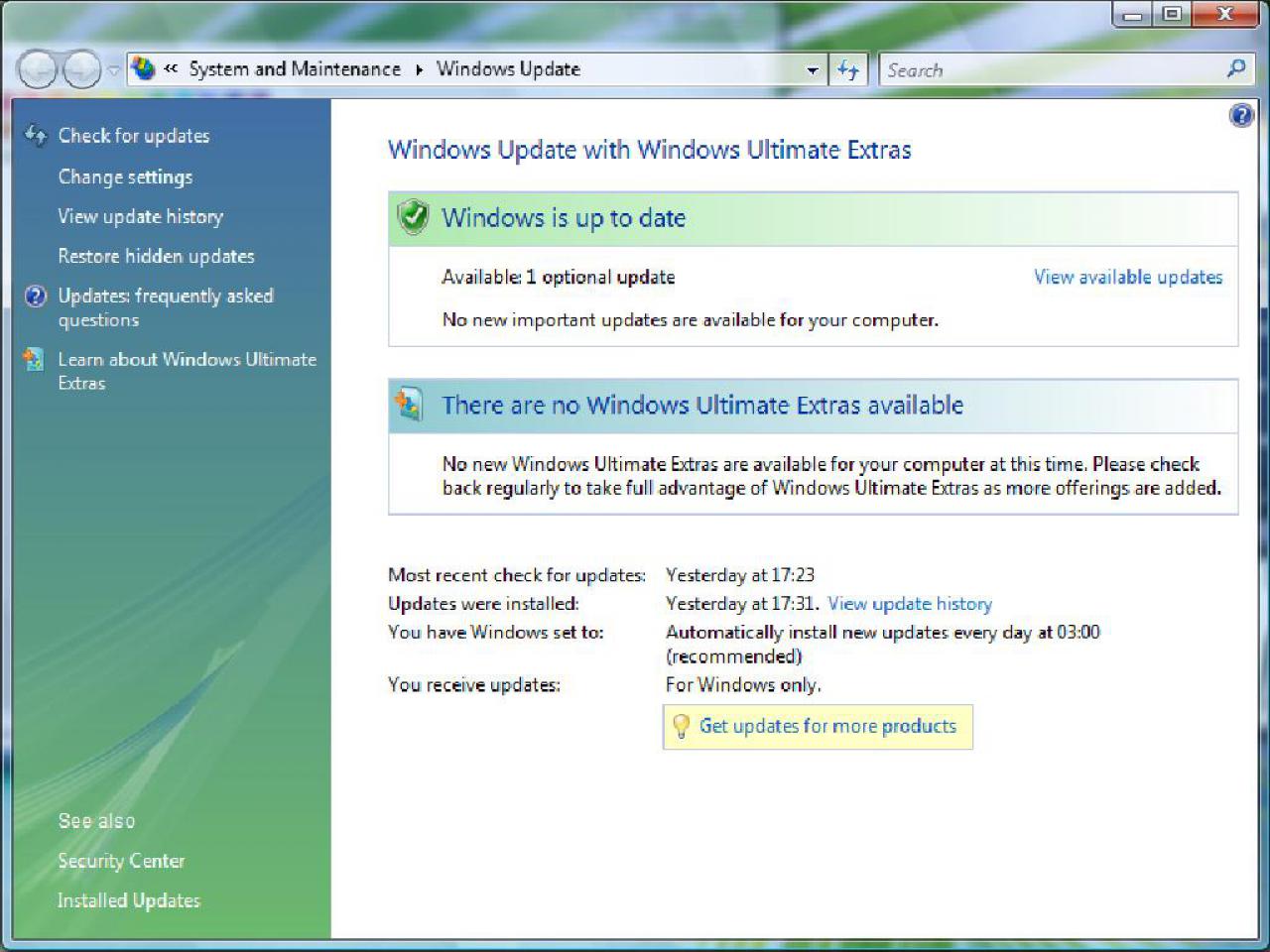Click Get updates for more products
The width and height of the screenshot is (1270, 952).
827,726
